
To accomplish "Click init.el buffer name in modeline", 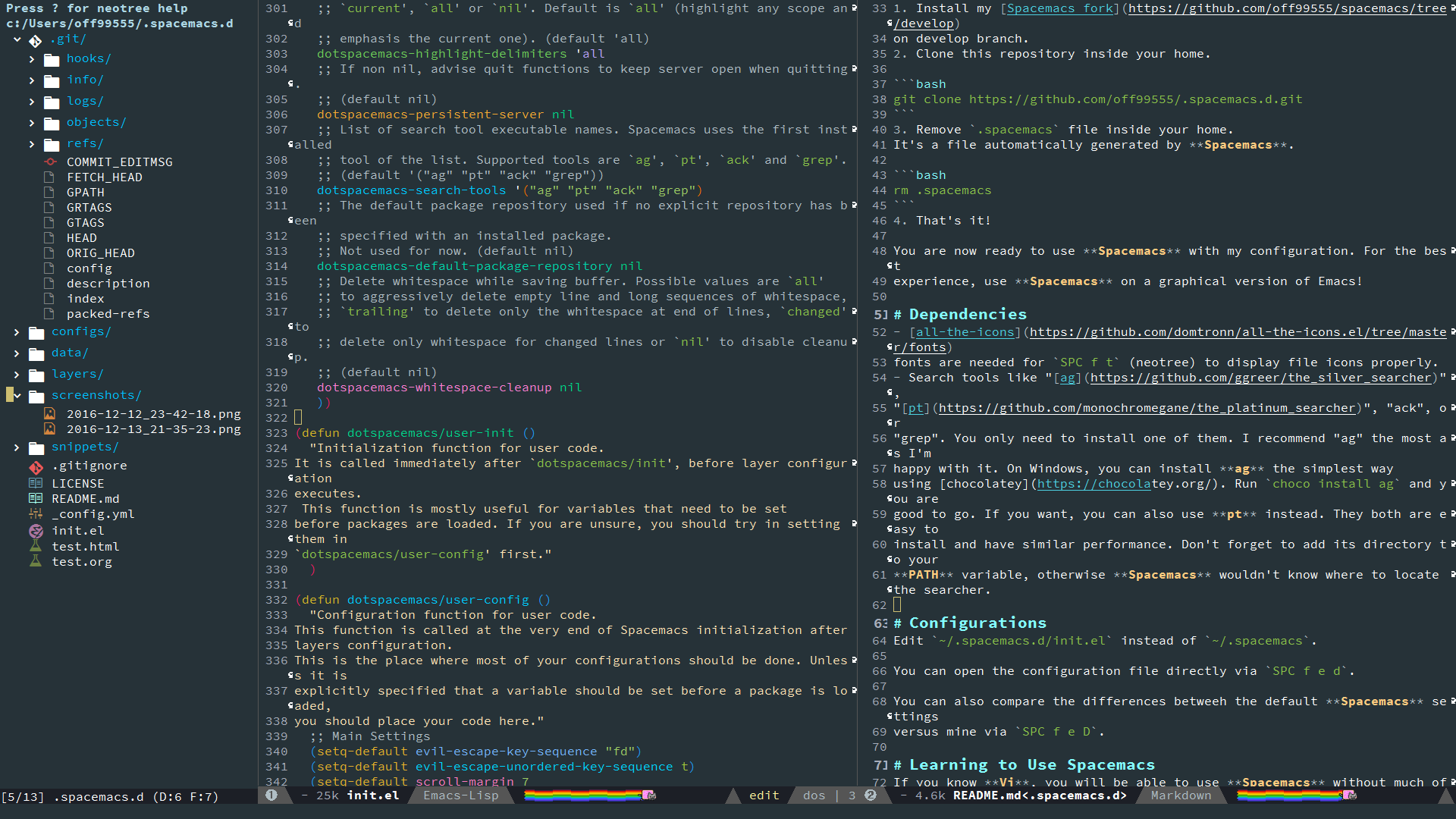I will (373, 795).
